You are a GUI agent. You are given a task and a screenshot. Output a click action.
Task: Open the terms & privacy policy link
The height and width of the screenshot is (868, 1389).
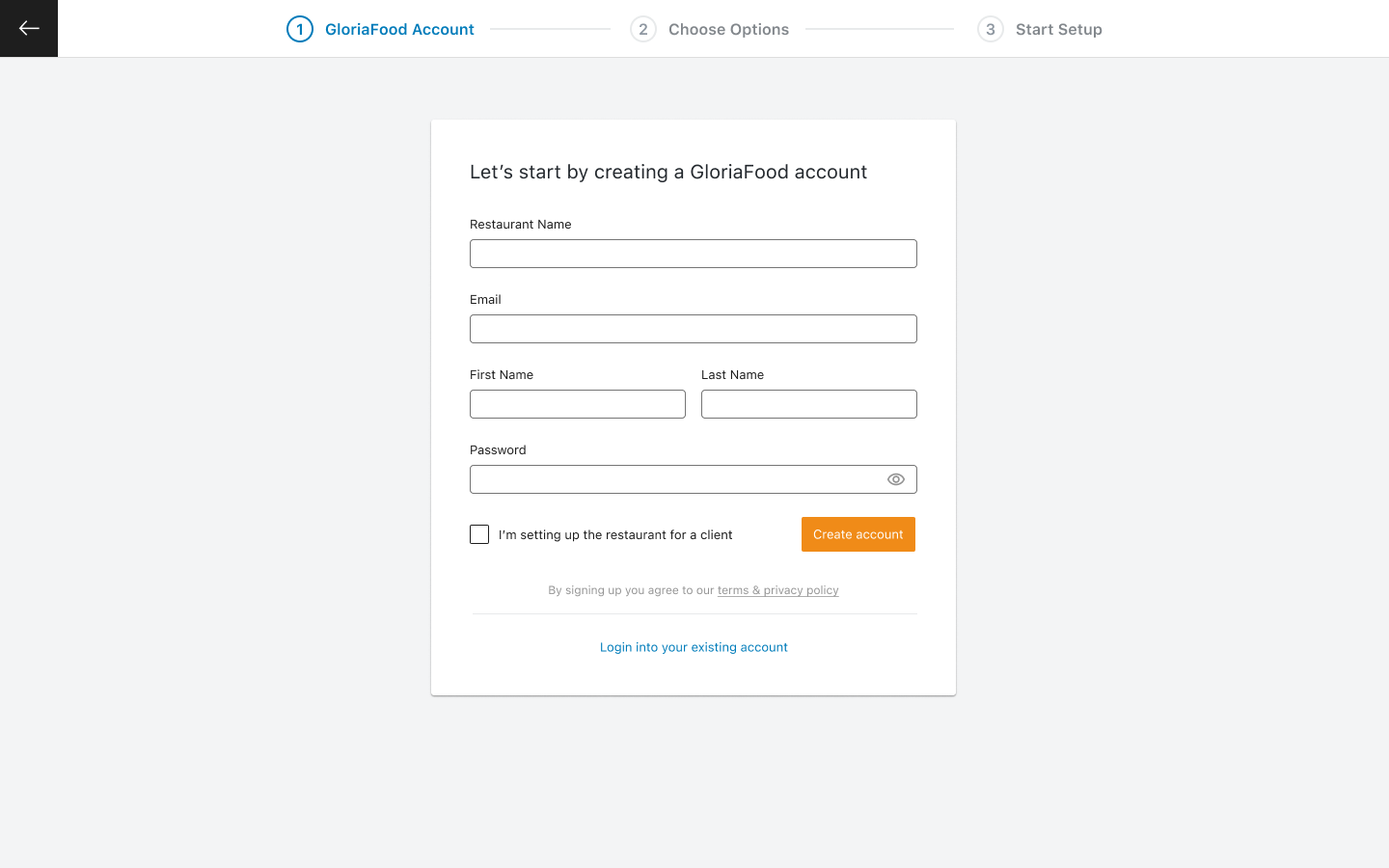[x=777, y=590]
